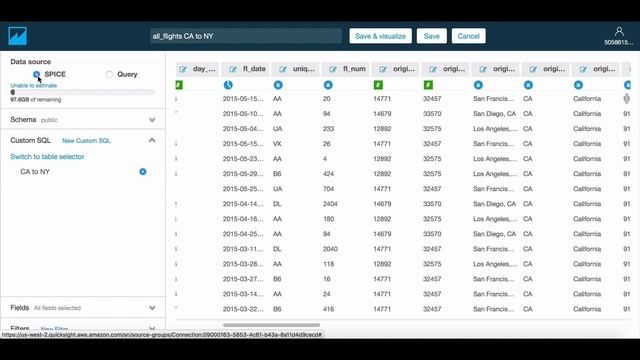Image resolution: width=640 pixels, height=360 pixels.
Task: Edit the day_ column pencil icon
Action: pos(183,69)
